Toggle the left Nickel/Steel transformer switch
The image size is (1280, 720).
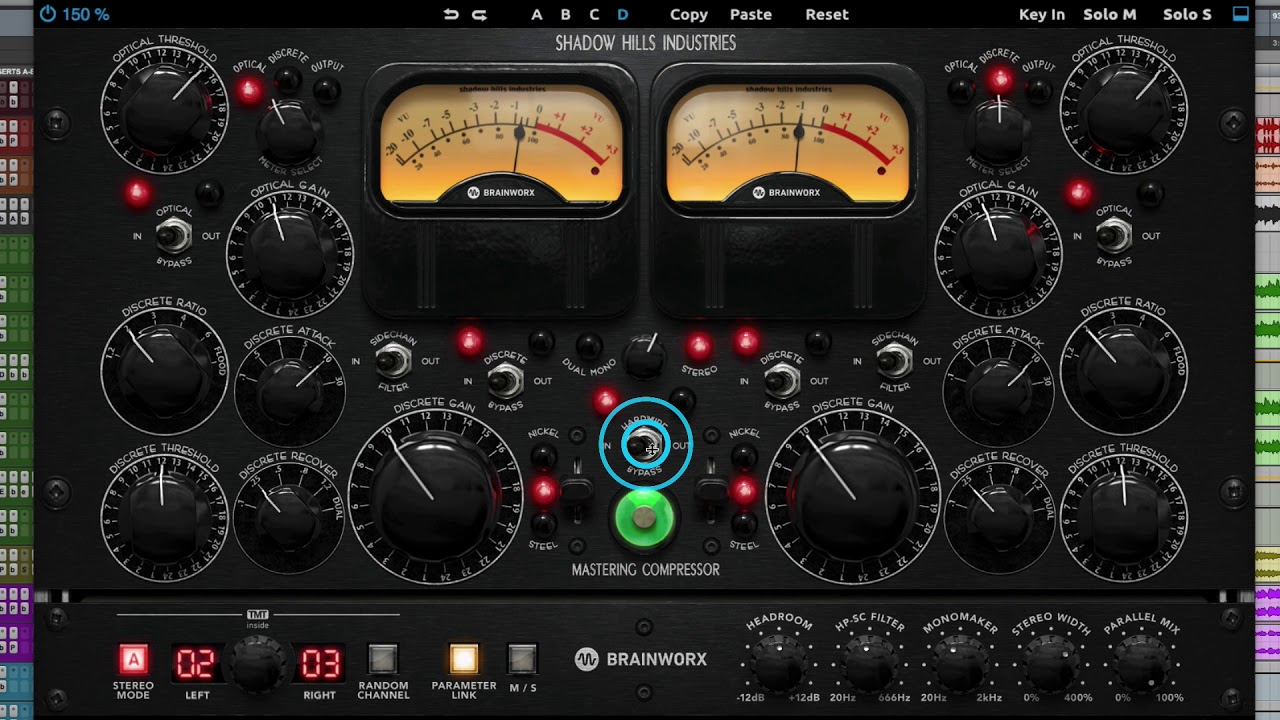click(x=577, y=490)
